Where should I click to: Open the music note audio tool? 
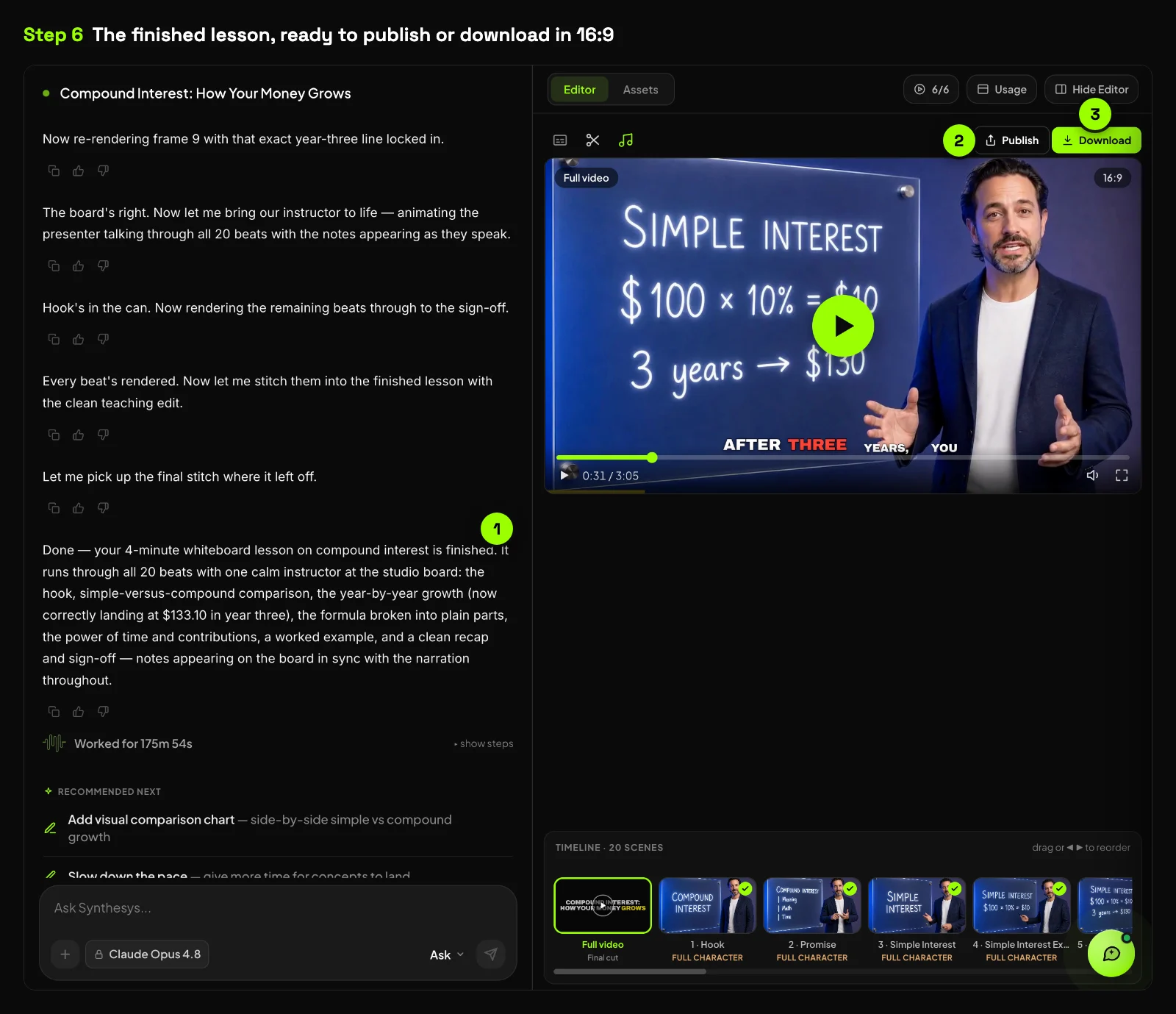625,140
